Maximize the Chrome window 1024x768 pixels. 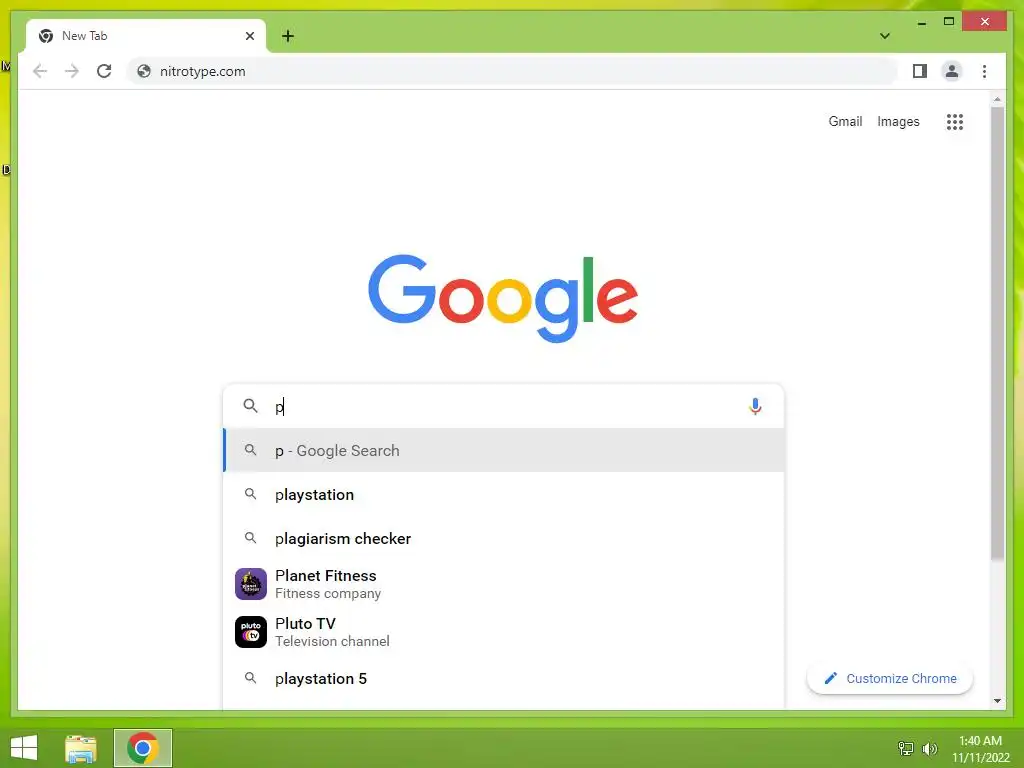click(x=949, y=22)
